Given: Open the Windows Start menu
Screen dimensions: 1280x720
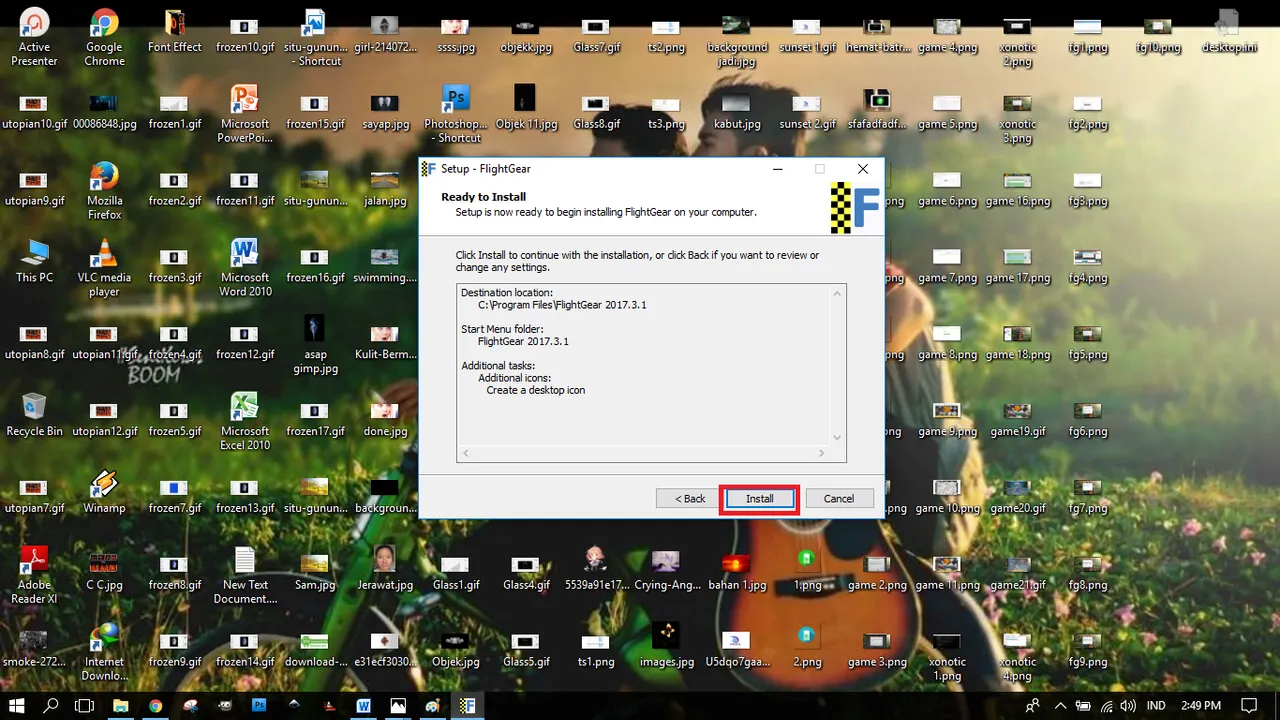Looking at the screenshot, I should pyautogui.click(x=17, y=705).
